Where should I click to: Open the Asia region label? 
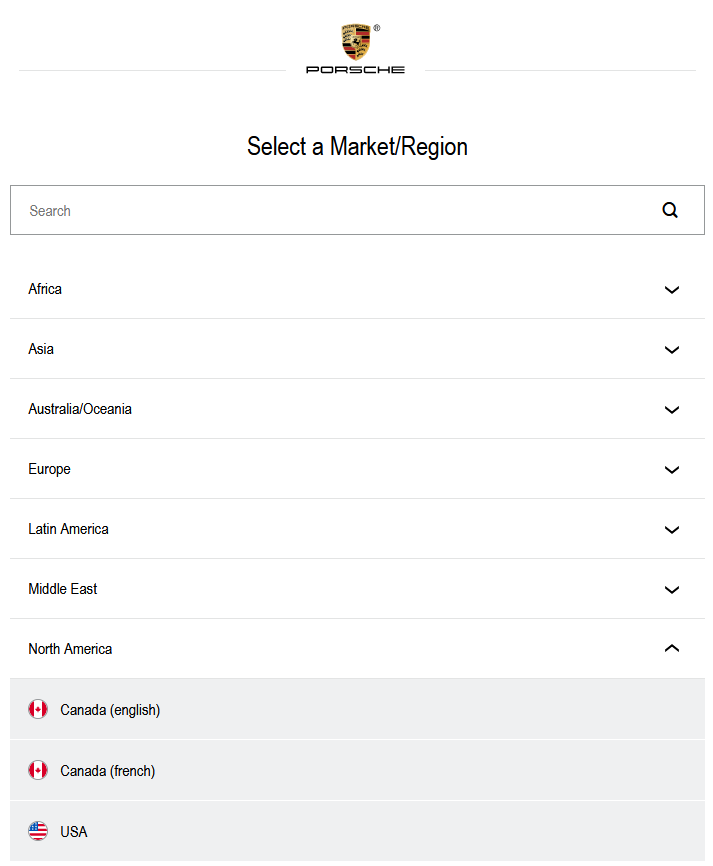[41, 349]
